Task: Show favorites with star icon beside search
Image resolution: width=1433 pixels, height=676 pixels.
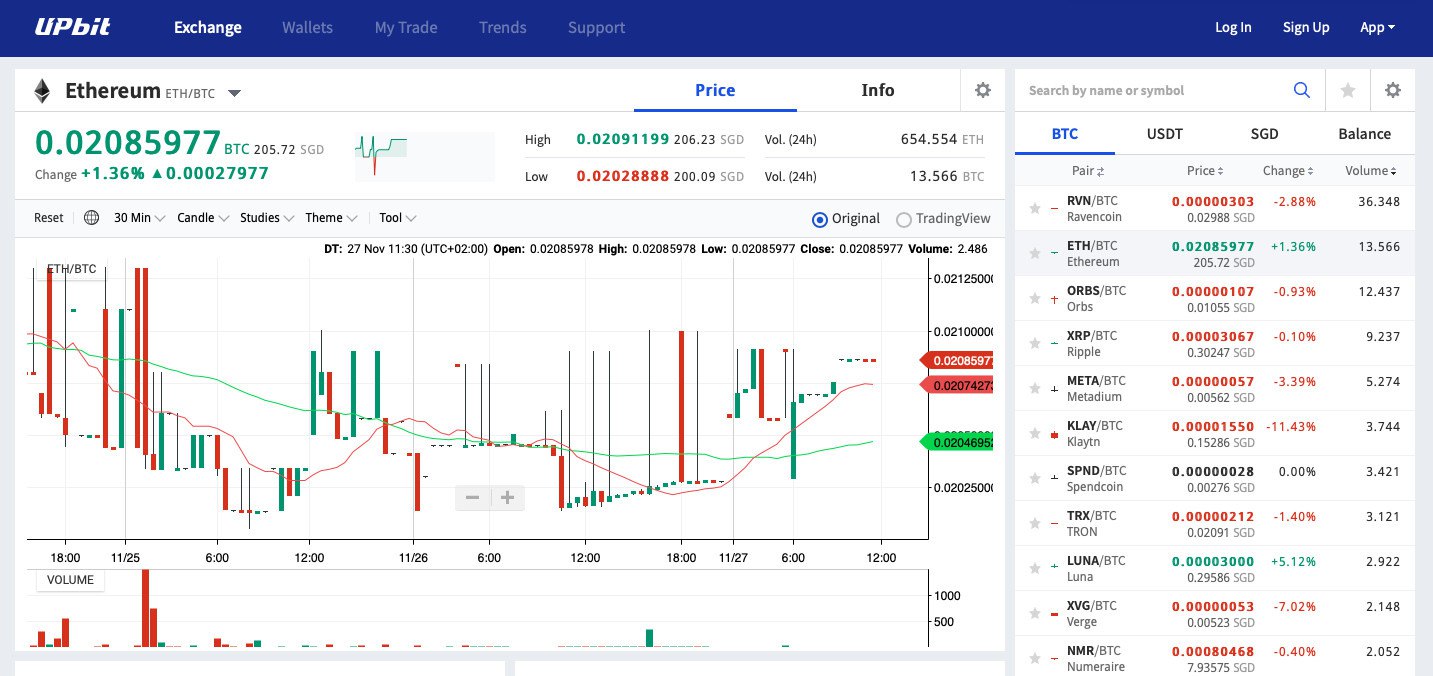Action: click(x=1348, y=90)
